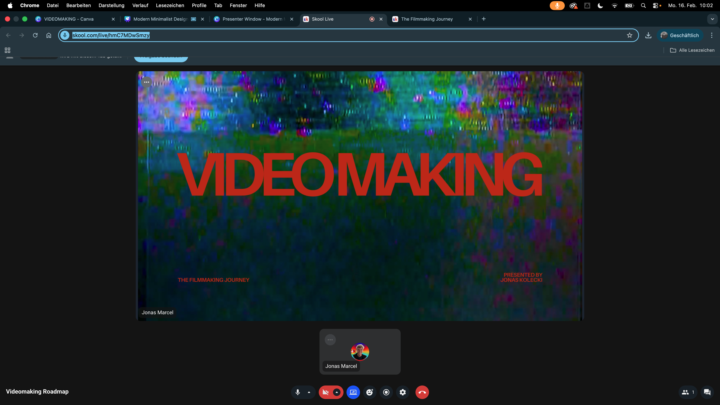Start recording with the record button
720x405 pixels.
[x=386, y=392]
